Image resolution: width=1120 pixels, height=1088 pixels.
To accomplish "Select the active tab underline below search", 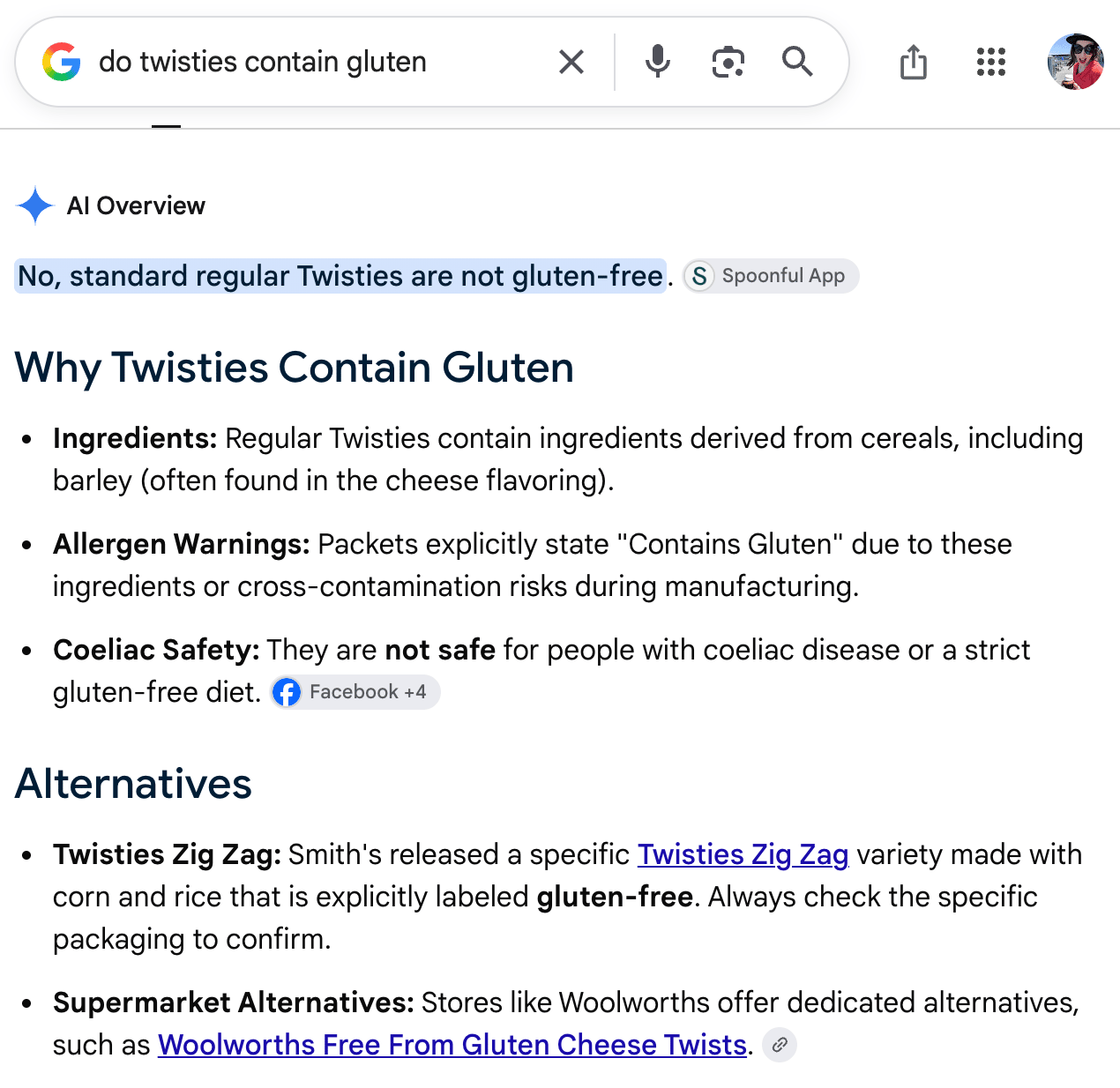I will [x=166, y=127].
